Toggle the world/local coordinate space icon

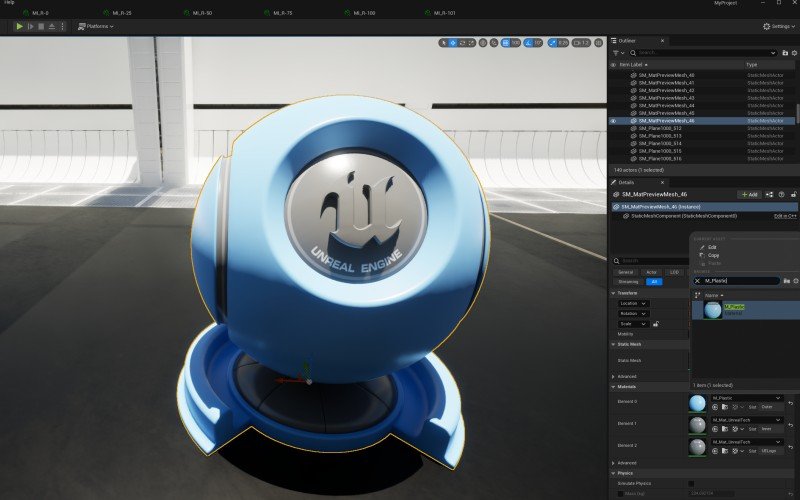483,43
